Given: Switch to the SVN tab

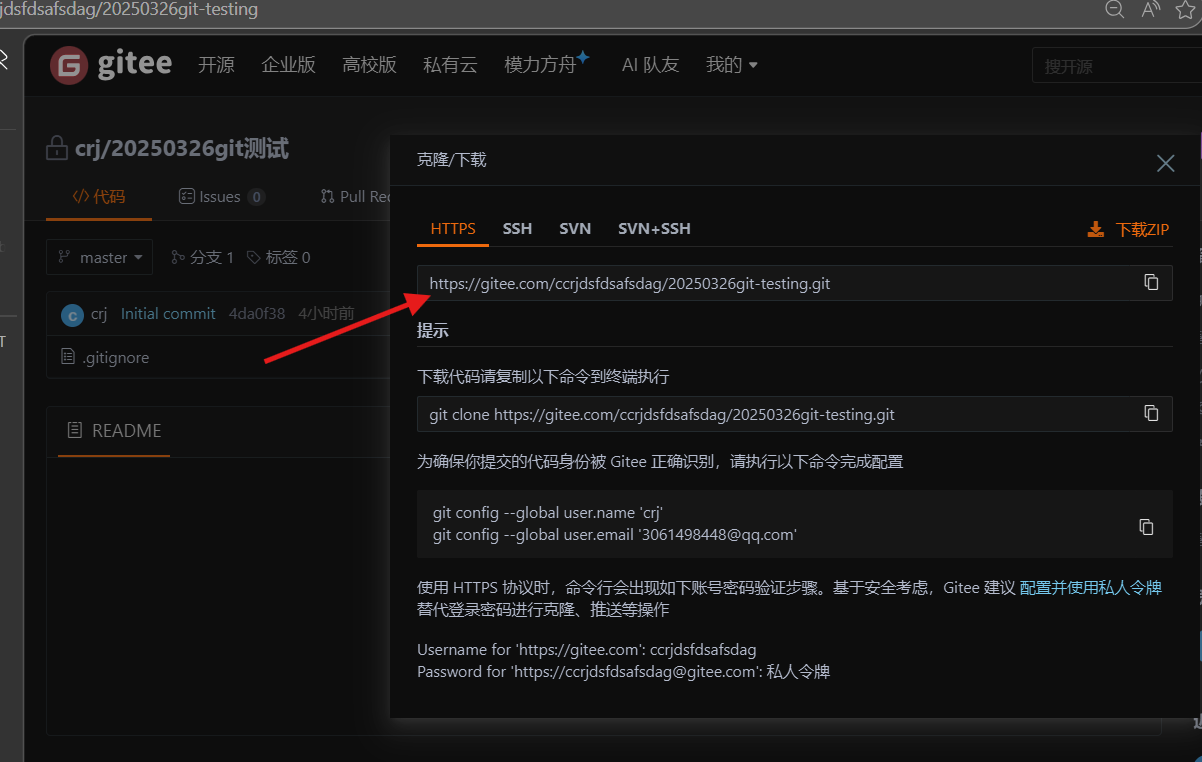Looking at the screenshot, I should click(575, 228).
